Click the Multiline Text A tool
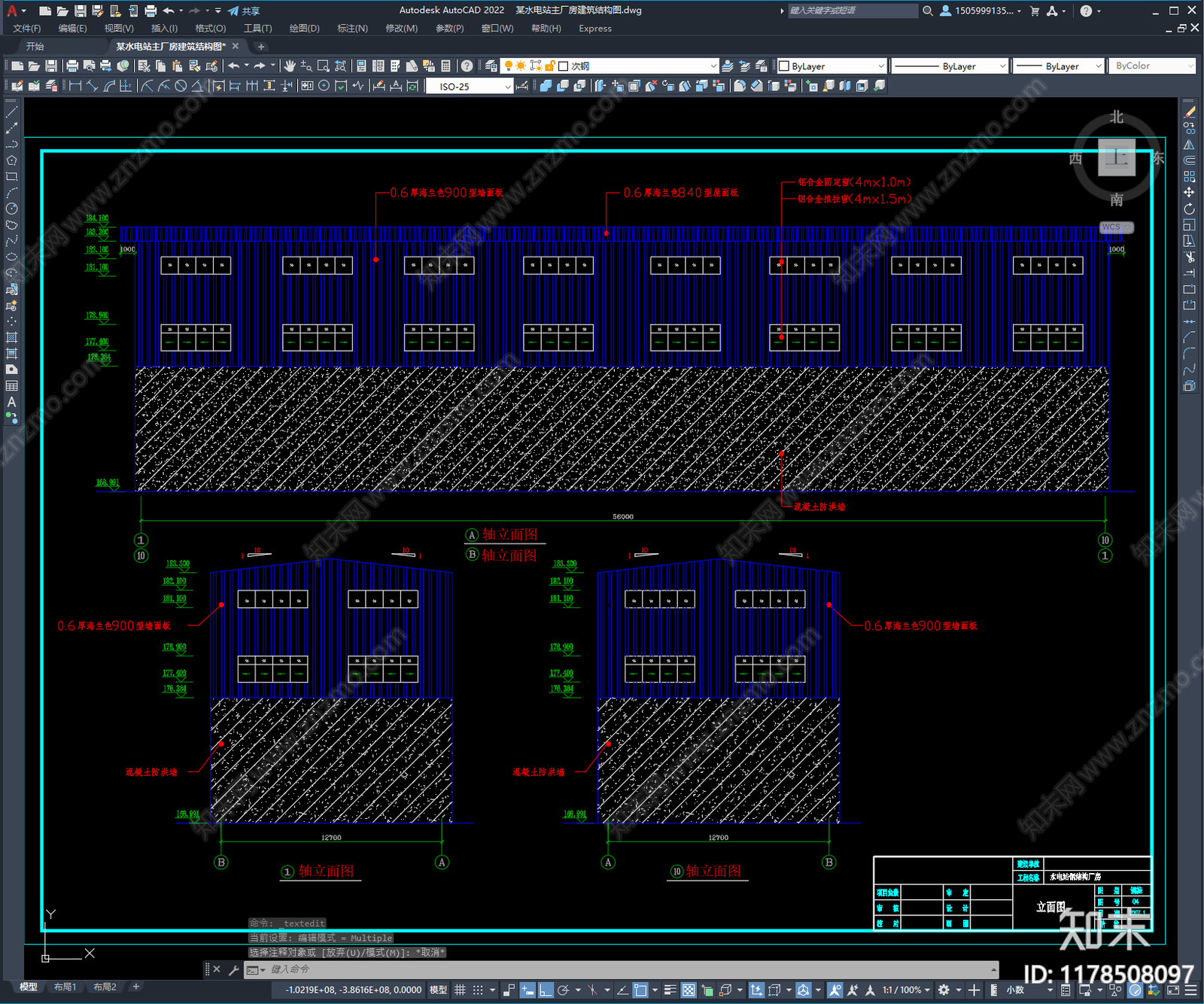The width and height of the screenshot is (1204, 1004). [11, 402]
